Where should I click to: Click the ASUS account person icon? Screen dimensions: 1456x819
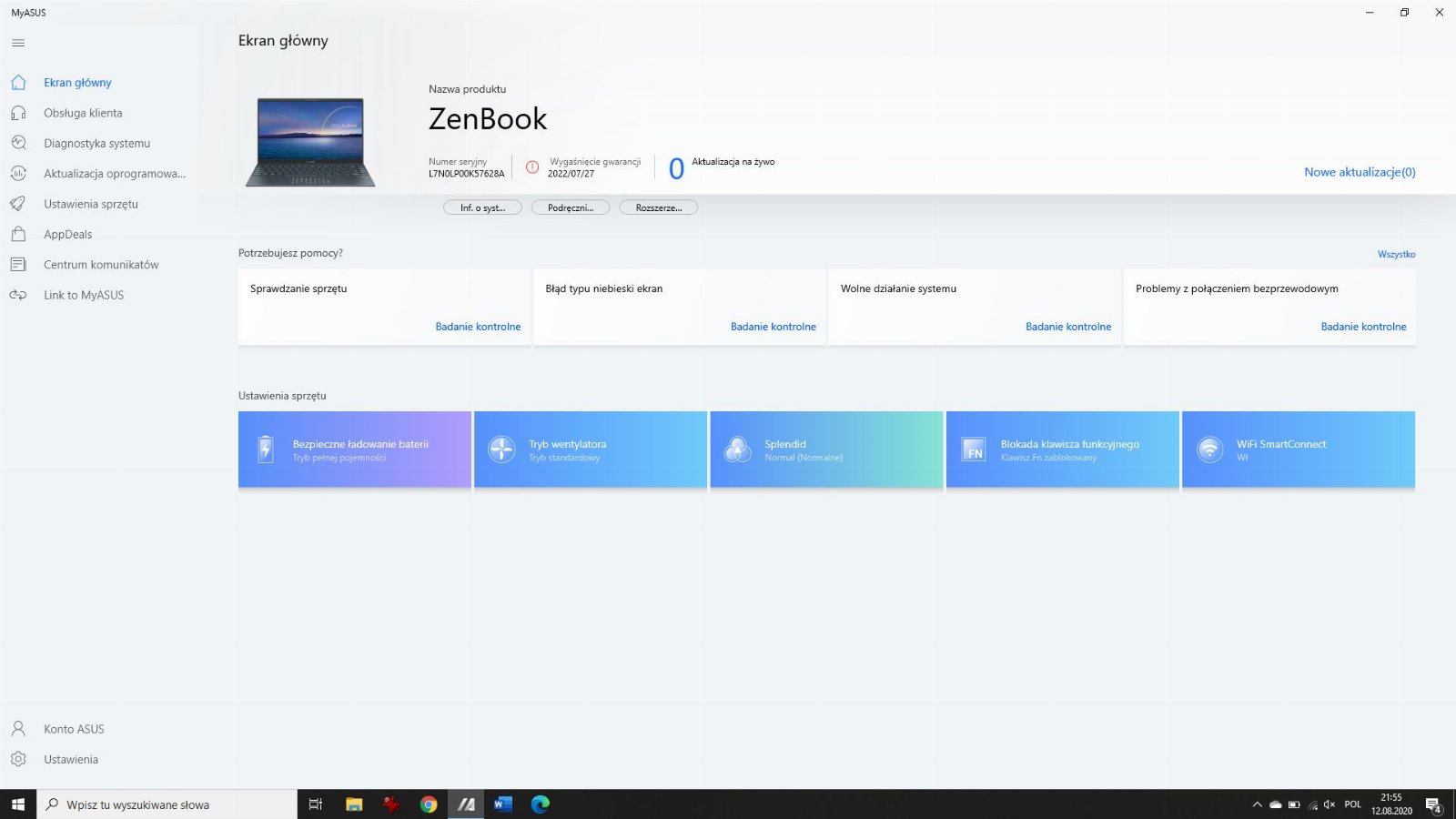(18, 729)
